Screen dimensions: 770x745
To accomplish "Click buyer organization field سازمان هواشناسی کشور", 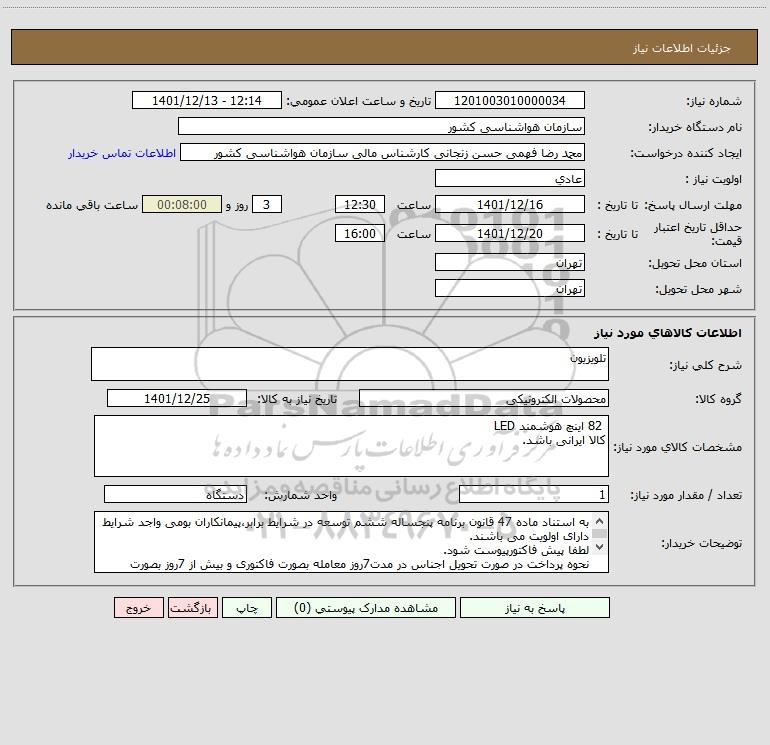I will tap(381, 127).
